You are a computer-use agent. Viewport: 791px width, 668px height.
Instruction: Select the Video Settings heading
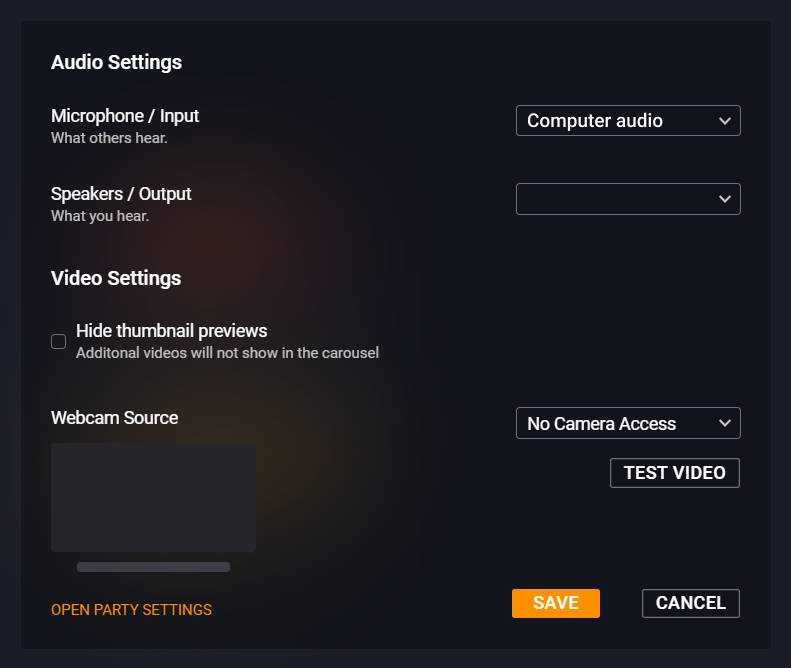click(116, 278)
